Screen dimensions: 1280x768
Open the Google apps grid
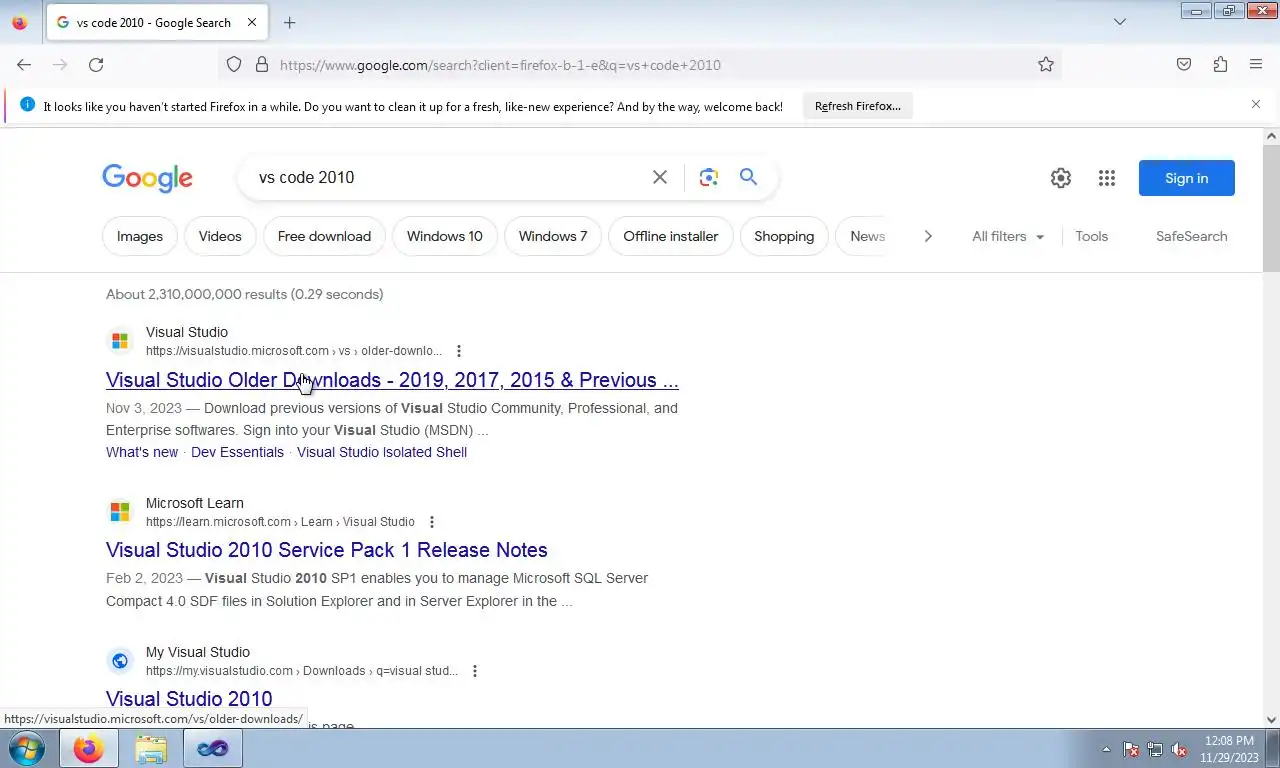coord(1107,178)
